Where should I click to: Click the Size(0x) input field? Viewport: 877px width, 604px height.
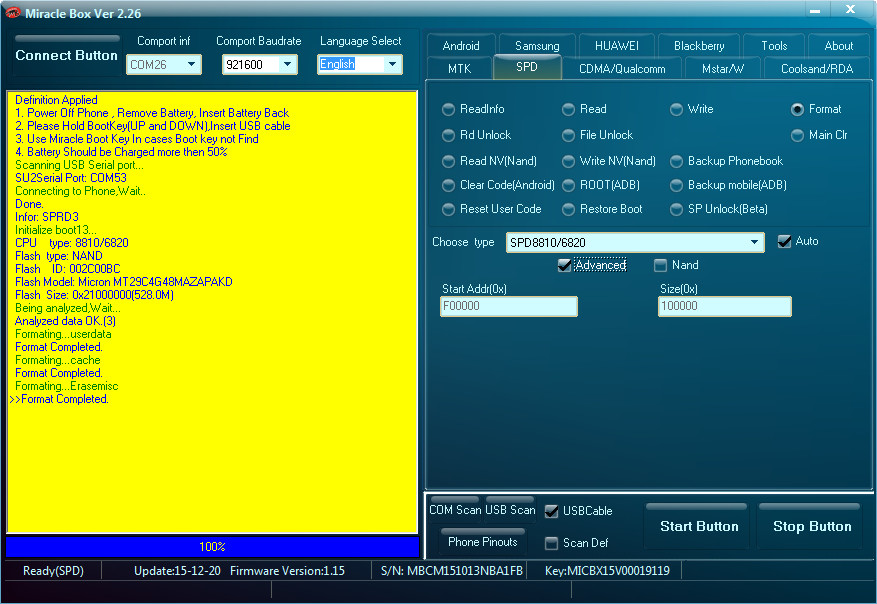[x=725, y=306]
